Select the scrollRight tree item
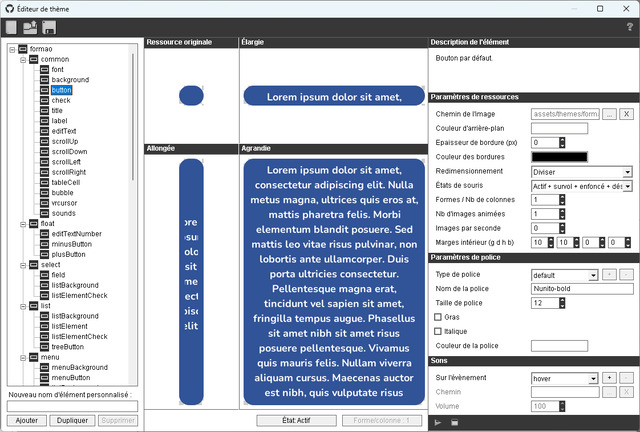The width and height of the screenshot is (640, 432). [69, 172]
